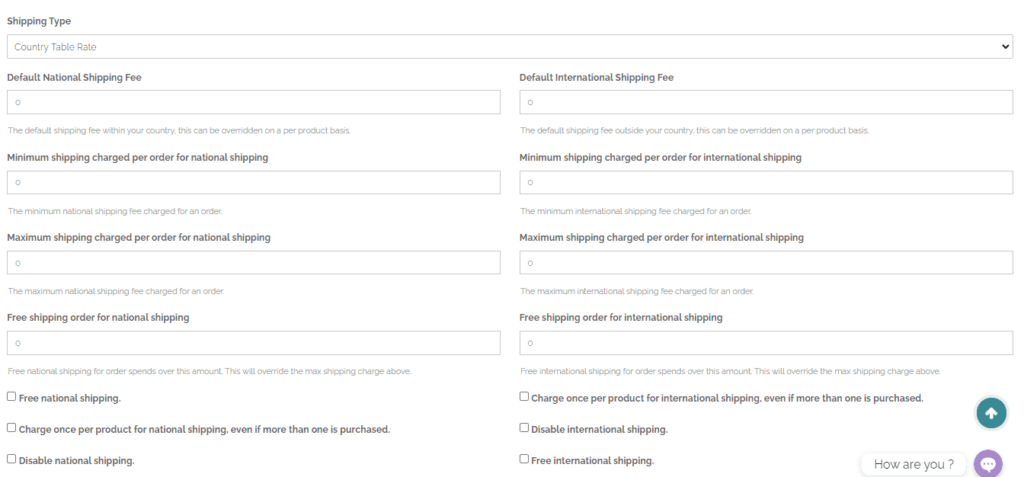Check Charge once per product for national shipping
1024x477 pixels.
click(x=12, y=427)
